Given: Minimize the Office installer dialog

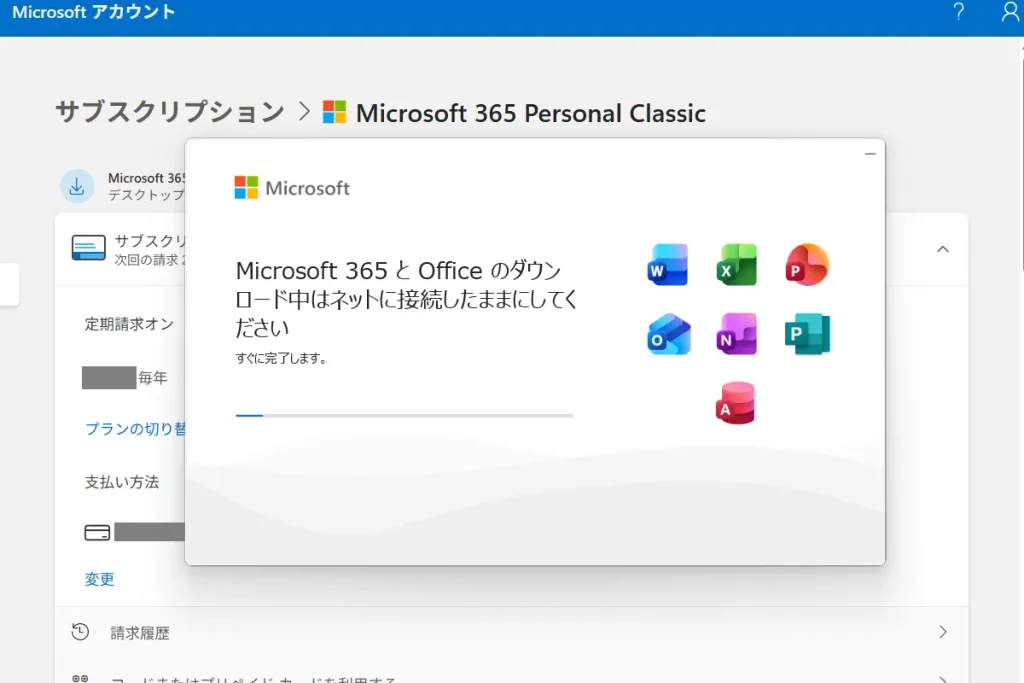Looking at the screenshot, I should [870, 154].
